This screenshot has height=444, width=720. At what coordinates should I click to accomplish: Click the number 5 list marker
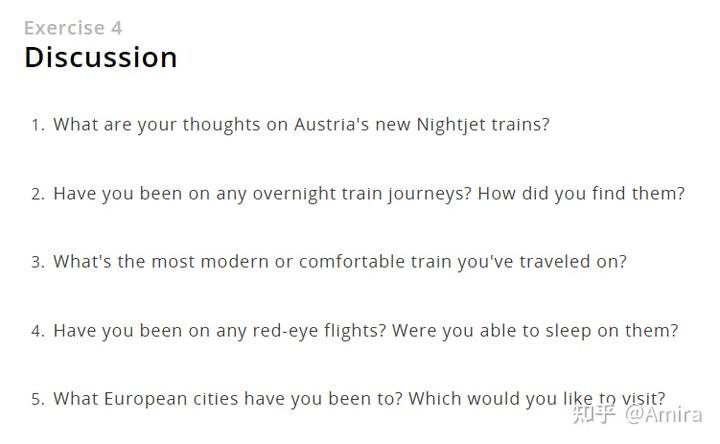point(38,399)
